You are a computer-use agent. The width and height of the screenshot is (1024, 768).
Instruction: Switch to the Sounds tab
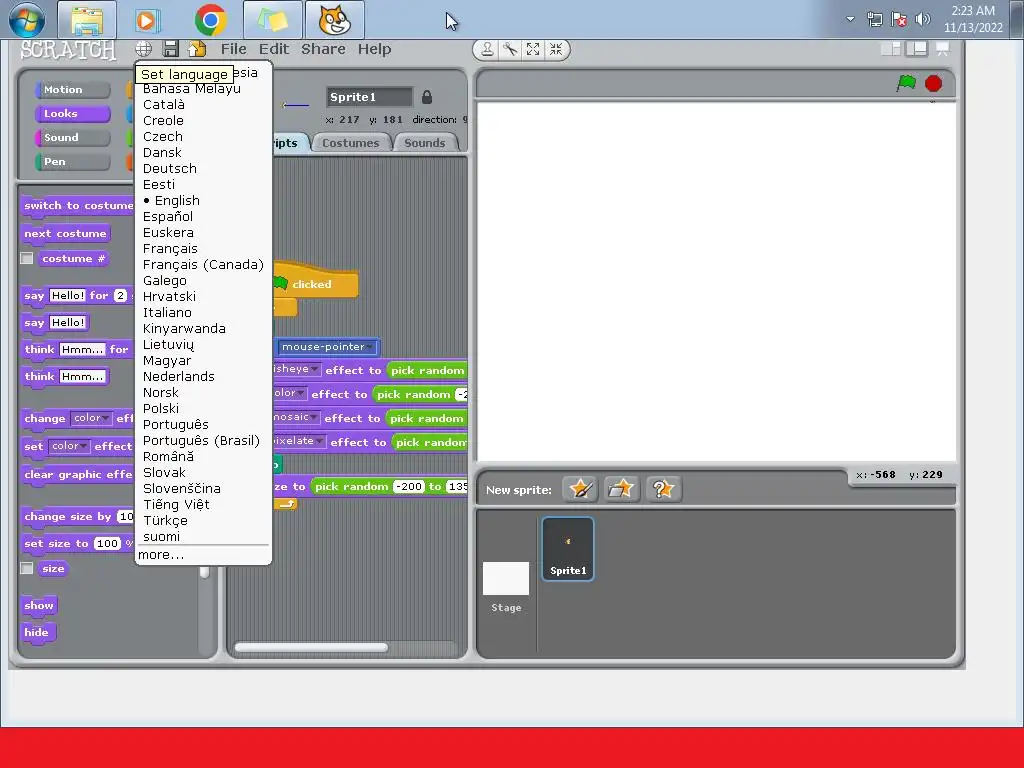(424, 143)
